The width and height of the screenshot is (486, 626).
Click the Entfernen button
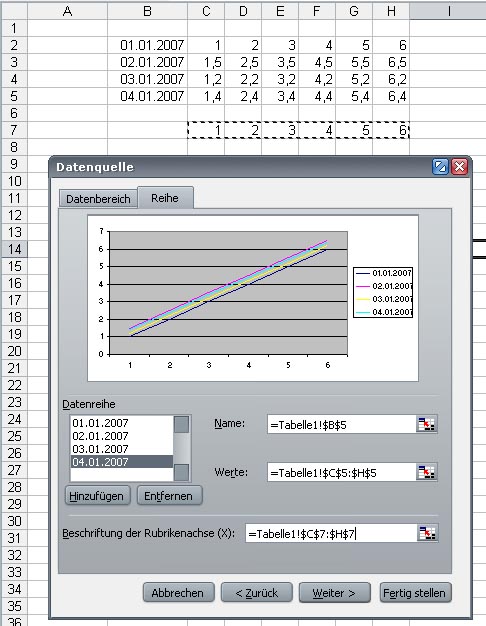coord(169,496)
